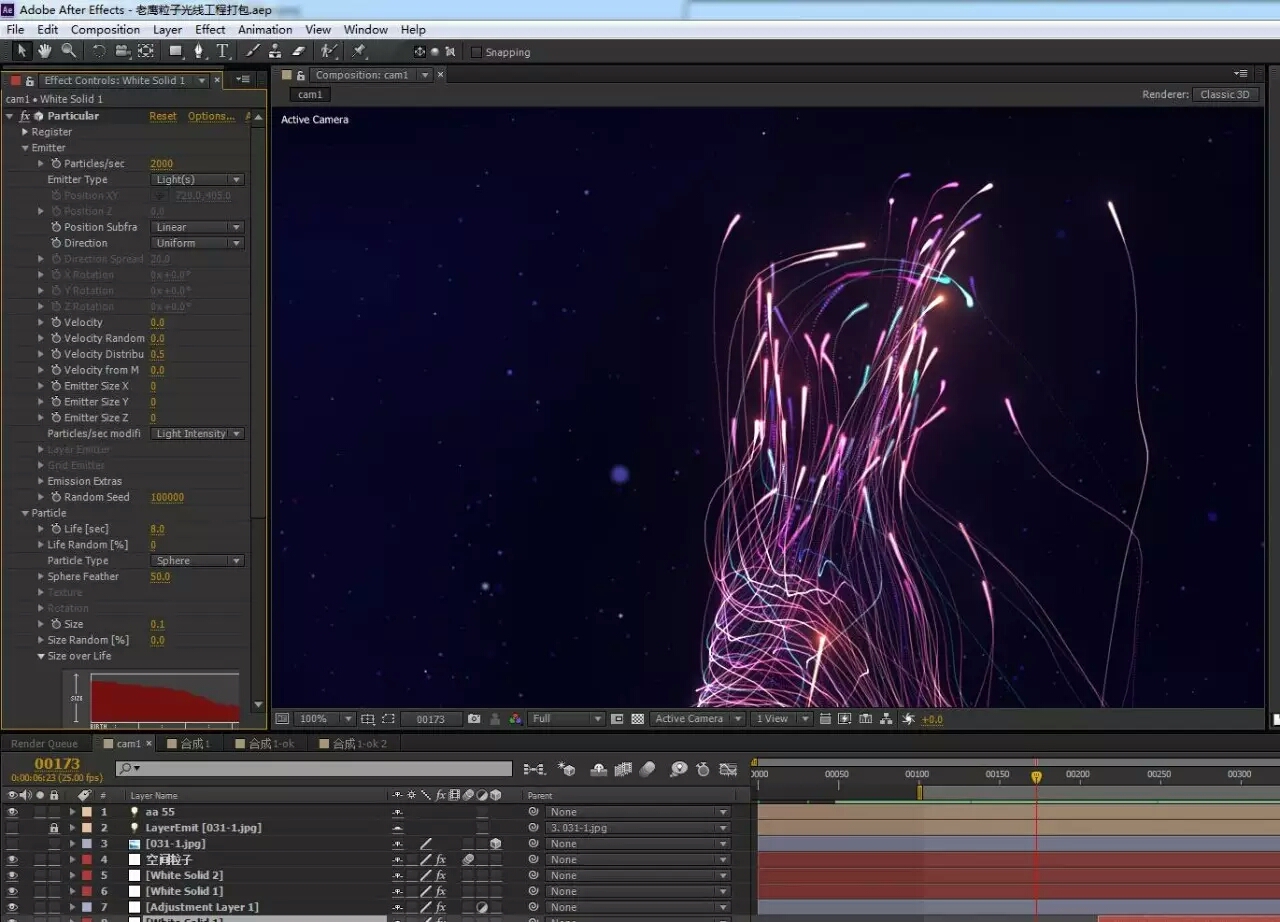Choose the Pen tool
The width and height of the screenshot is (1280, 922).
tap(198, 51)
